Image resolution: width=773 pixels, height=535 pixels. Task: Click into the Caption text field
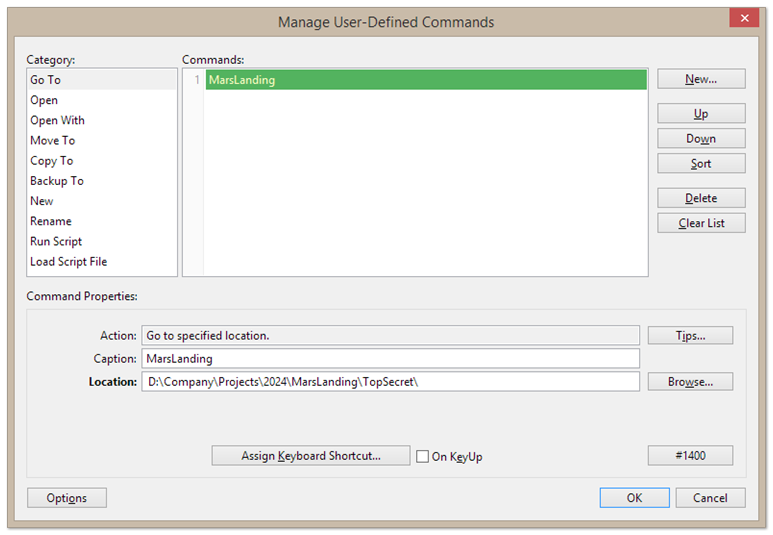(390, 358)
